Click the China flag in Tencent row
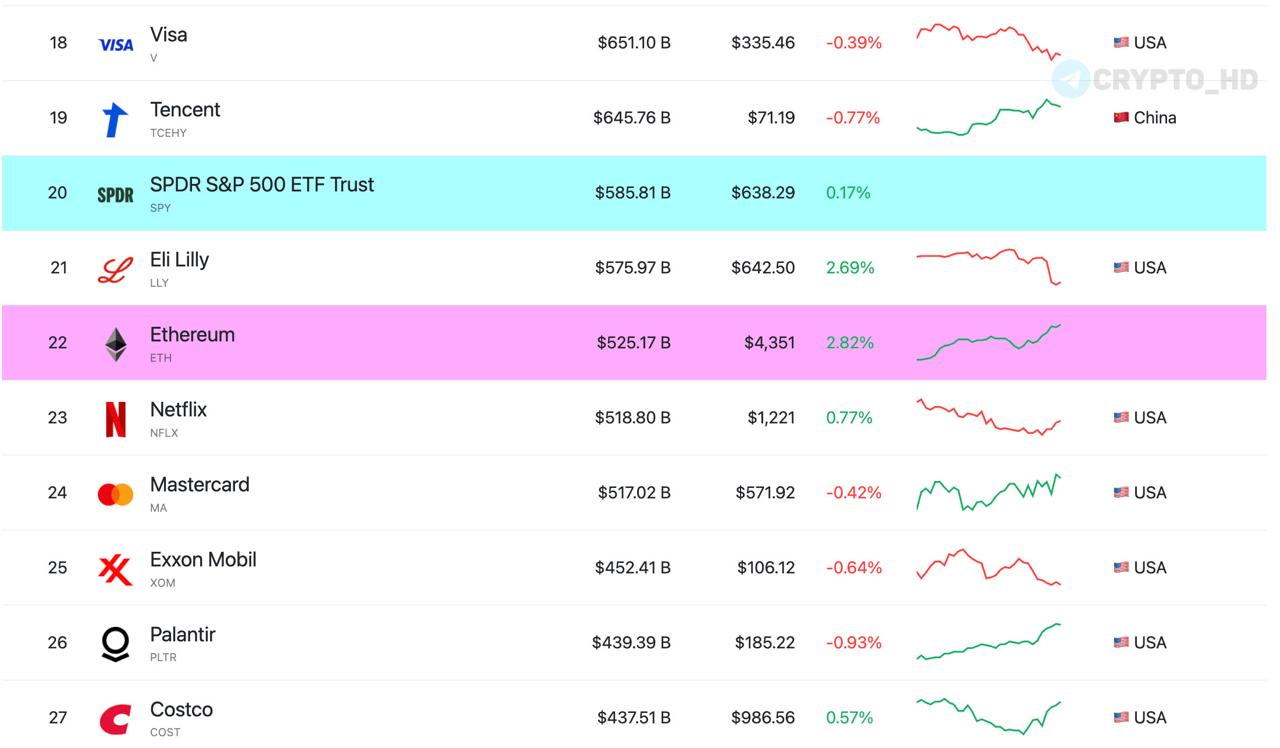This screenshot has height=748, width=1280. tap(1121, 117)
